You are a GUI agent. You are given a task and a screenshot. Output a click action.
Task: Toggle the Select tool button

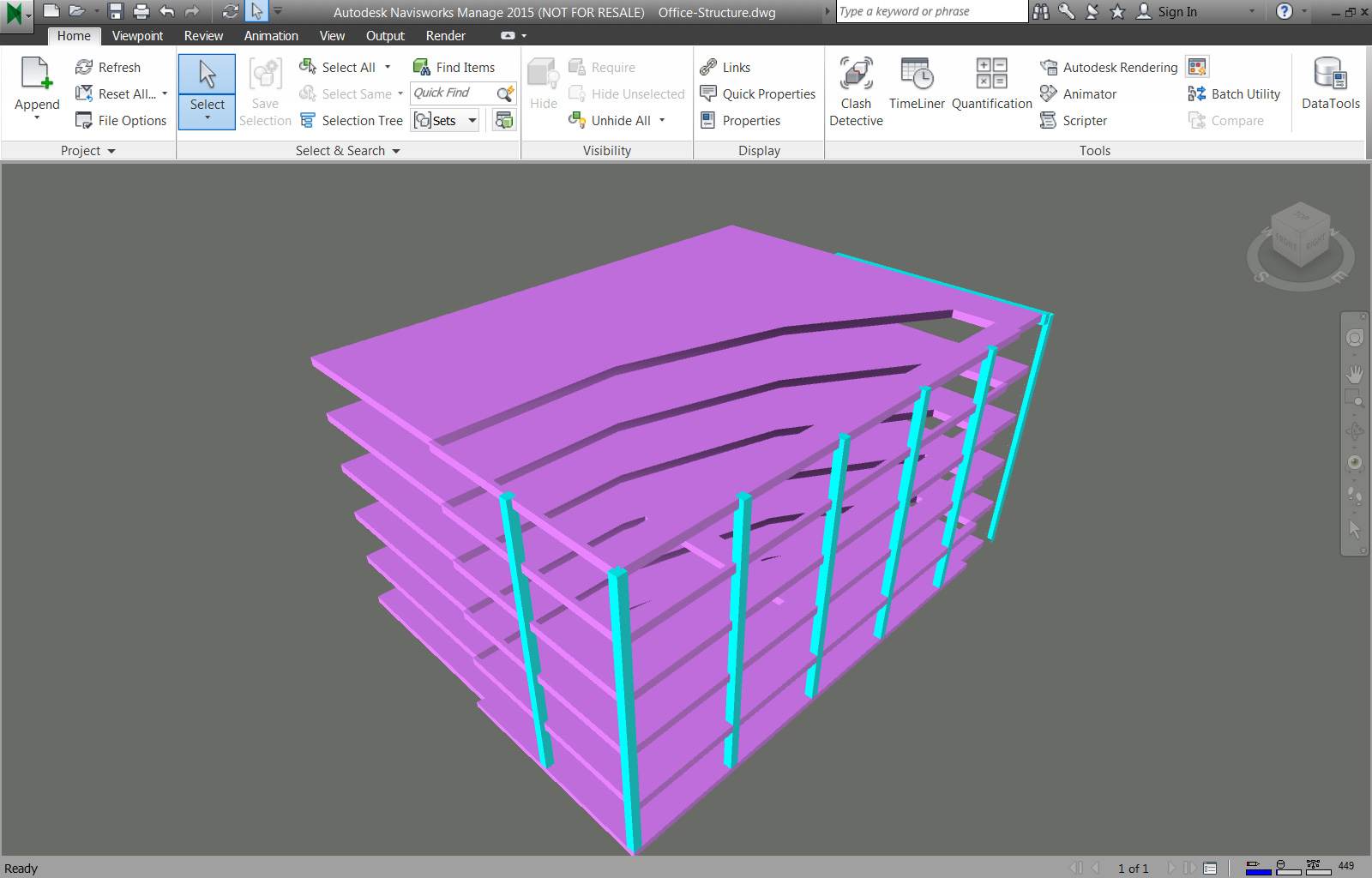207,91
